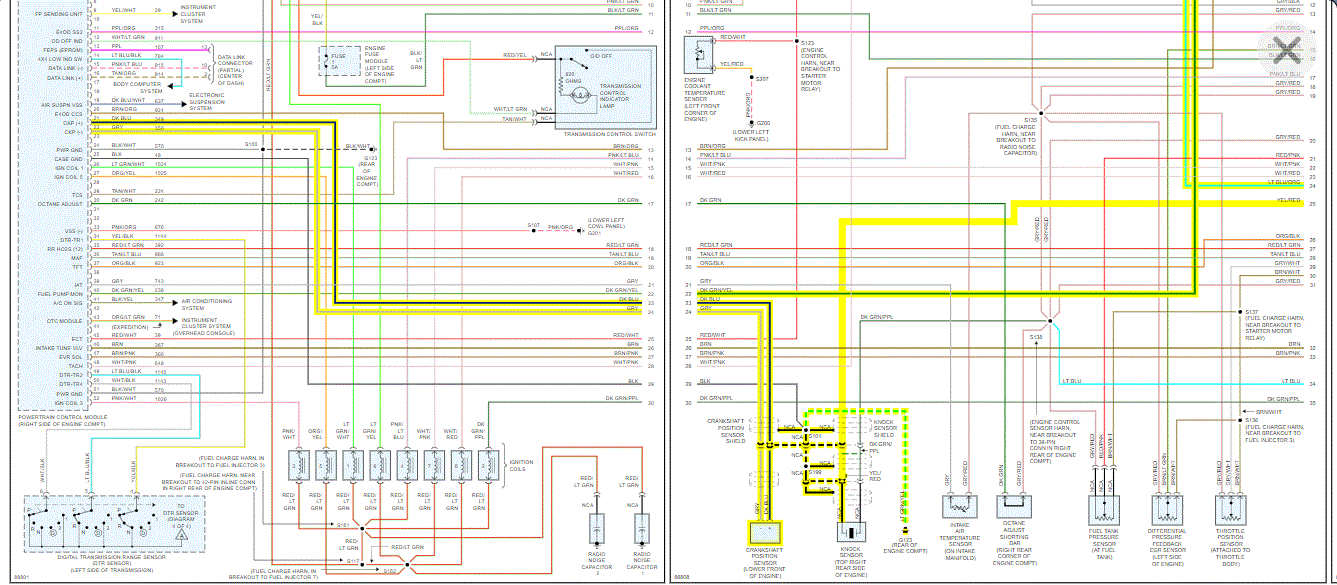Click the 'OCTANE ADJUST' pin label on PCM
The height and width of the screenshot is (585, 1337).
61,204
